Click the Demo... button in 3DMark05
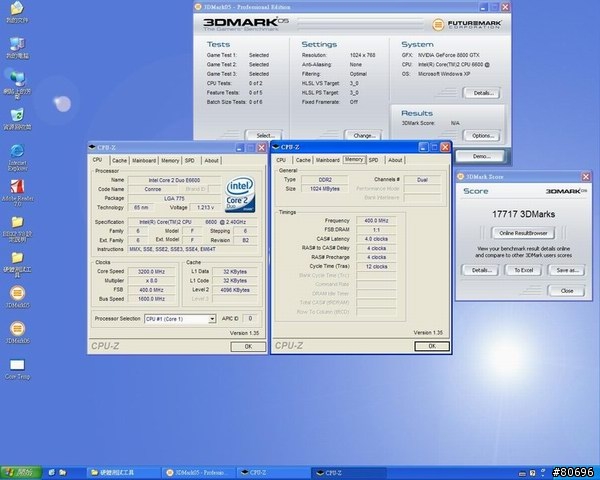 [481, 156]
